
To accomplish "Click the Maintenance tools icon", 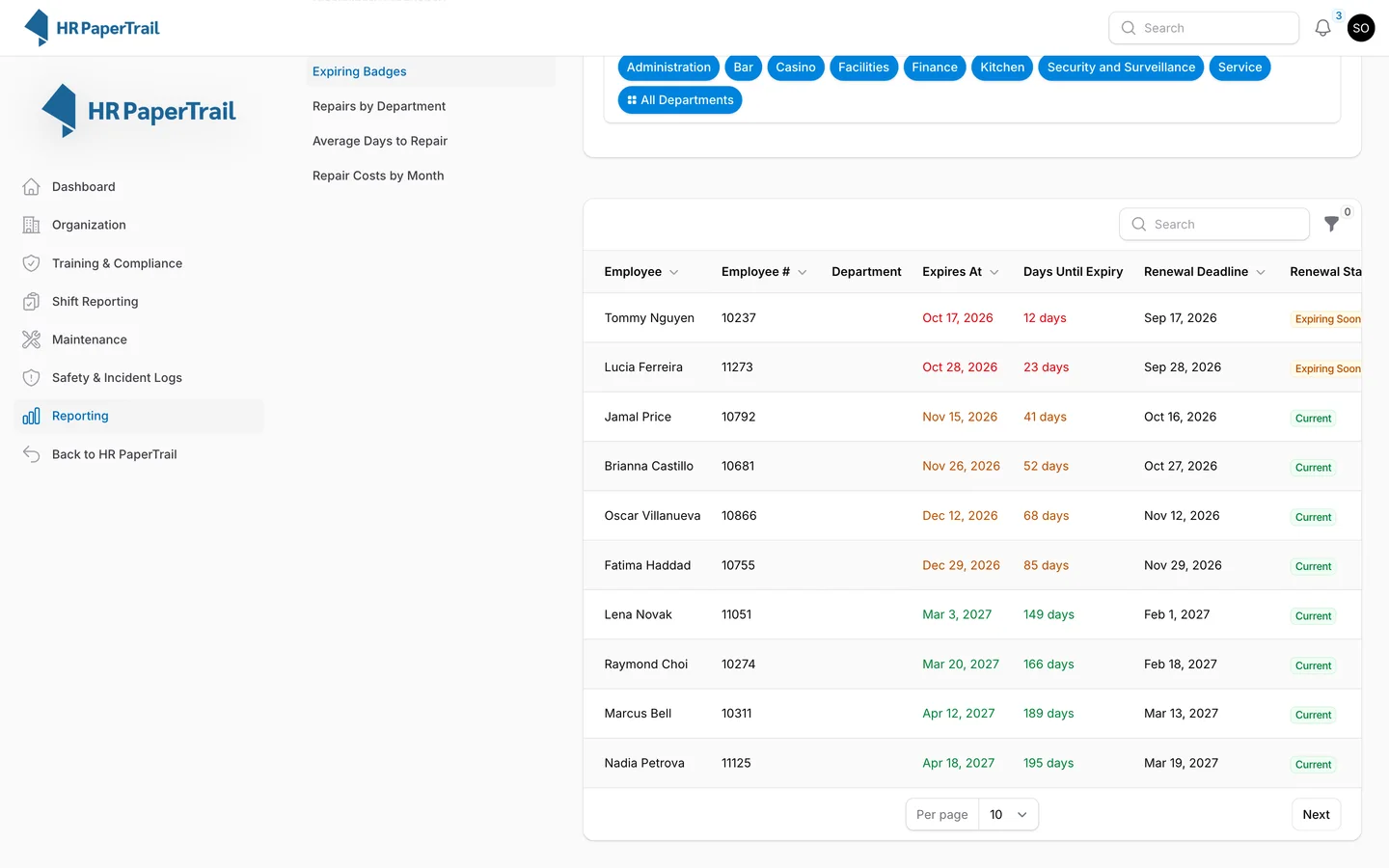I will 31,339.
